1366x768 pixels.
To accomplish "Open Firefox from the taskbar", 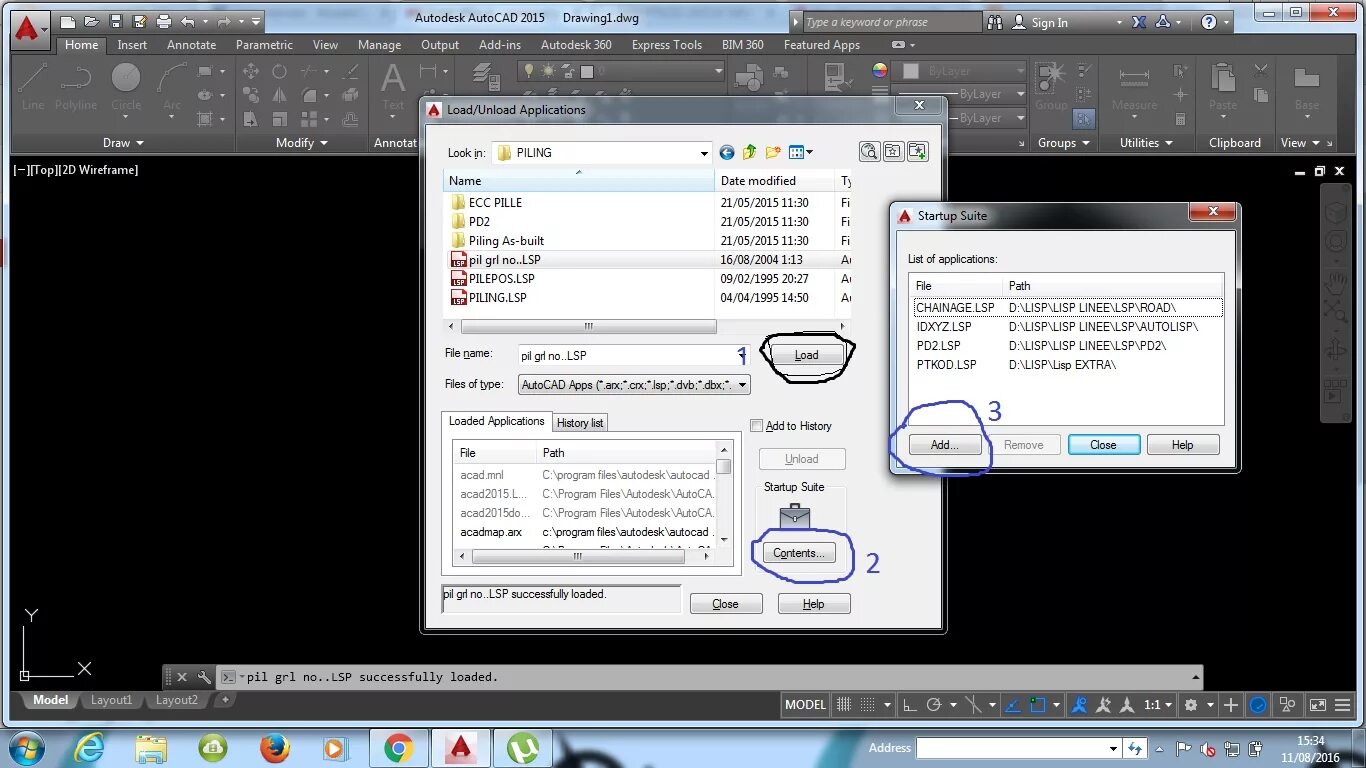I will point(274,748).
